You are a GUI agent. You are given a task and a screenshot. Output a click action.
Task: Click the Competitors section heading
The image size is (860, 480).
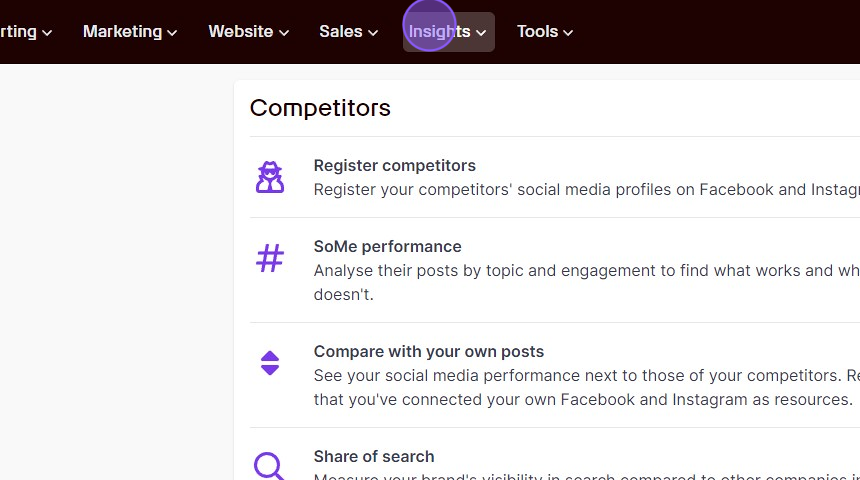pos(320,108)
